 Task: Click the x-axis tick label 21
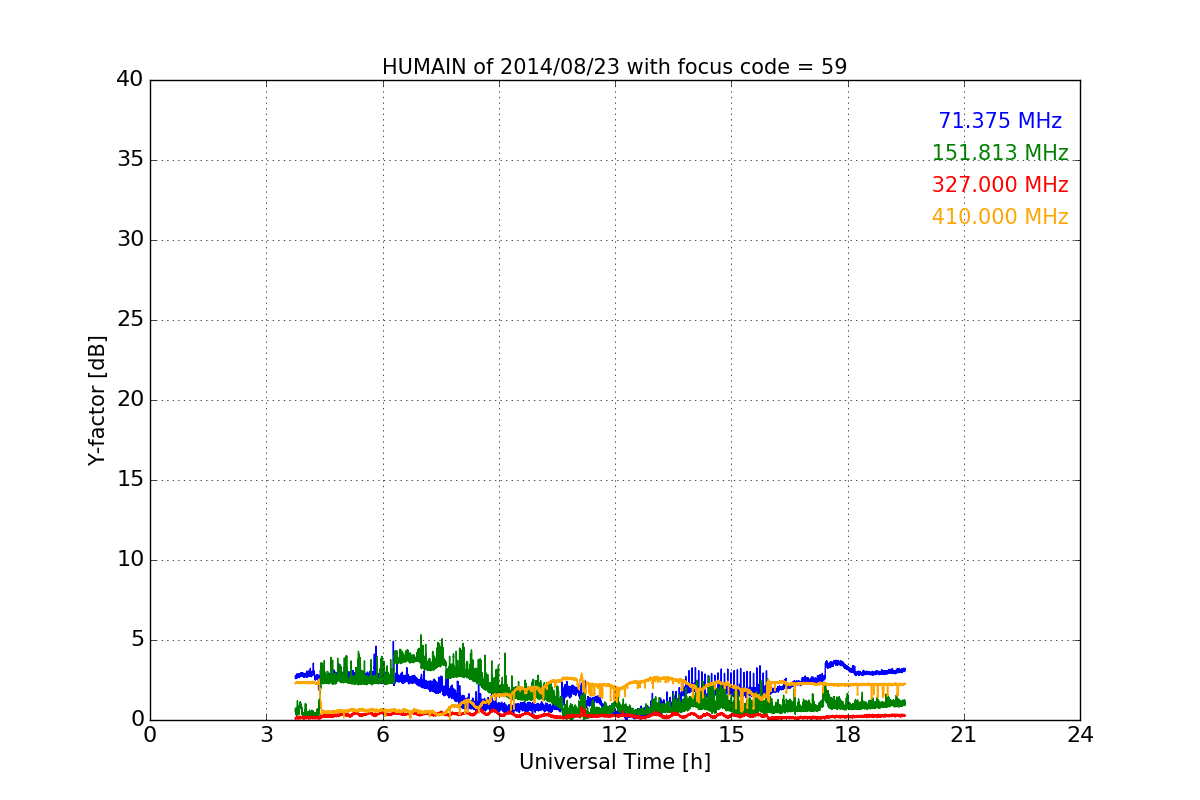pyautogui.click(x=964, y=735)
